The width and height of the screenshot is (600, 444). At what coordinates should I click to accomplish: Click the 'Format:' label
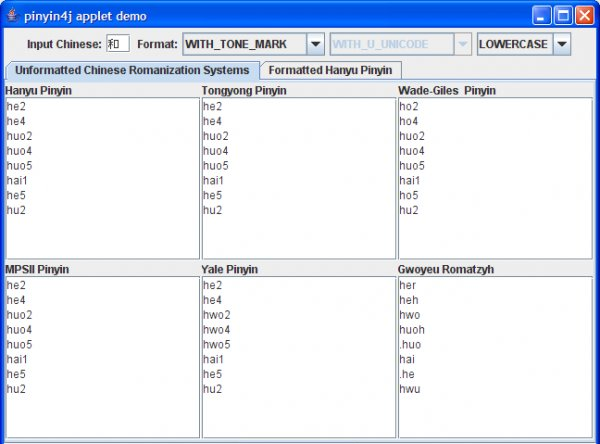tap(157, 44)
